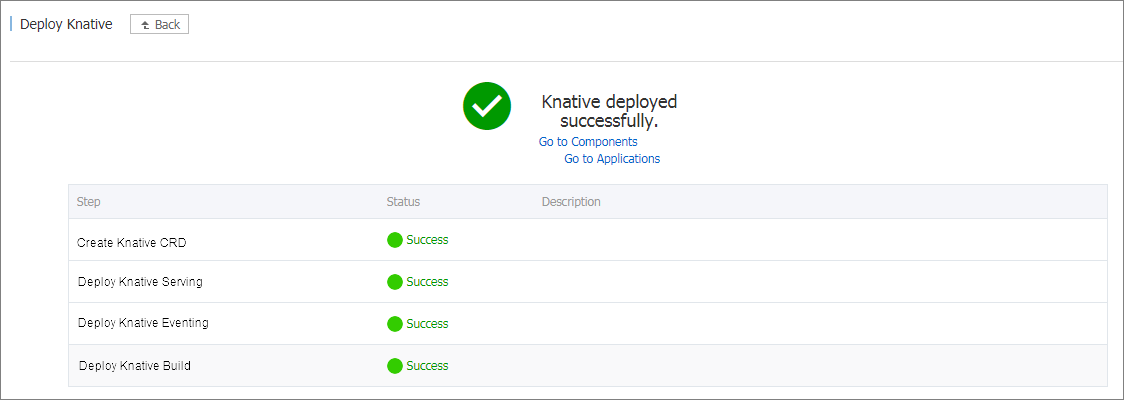This screenshot has height=400, width=1124.
Task: Click the Knative deployed successfully message
Action: pyautogui.click(x=609, y=111)
